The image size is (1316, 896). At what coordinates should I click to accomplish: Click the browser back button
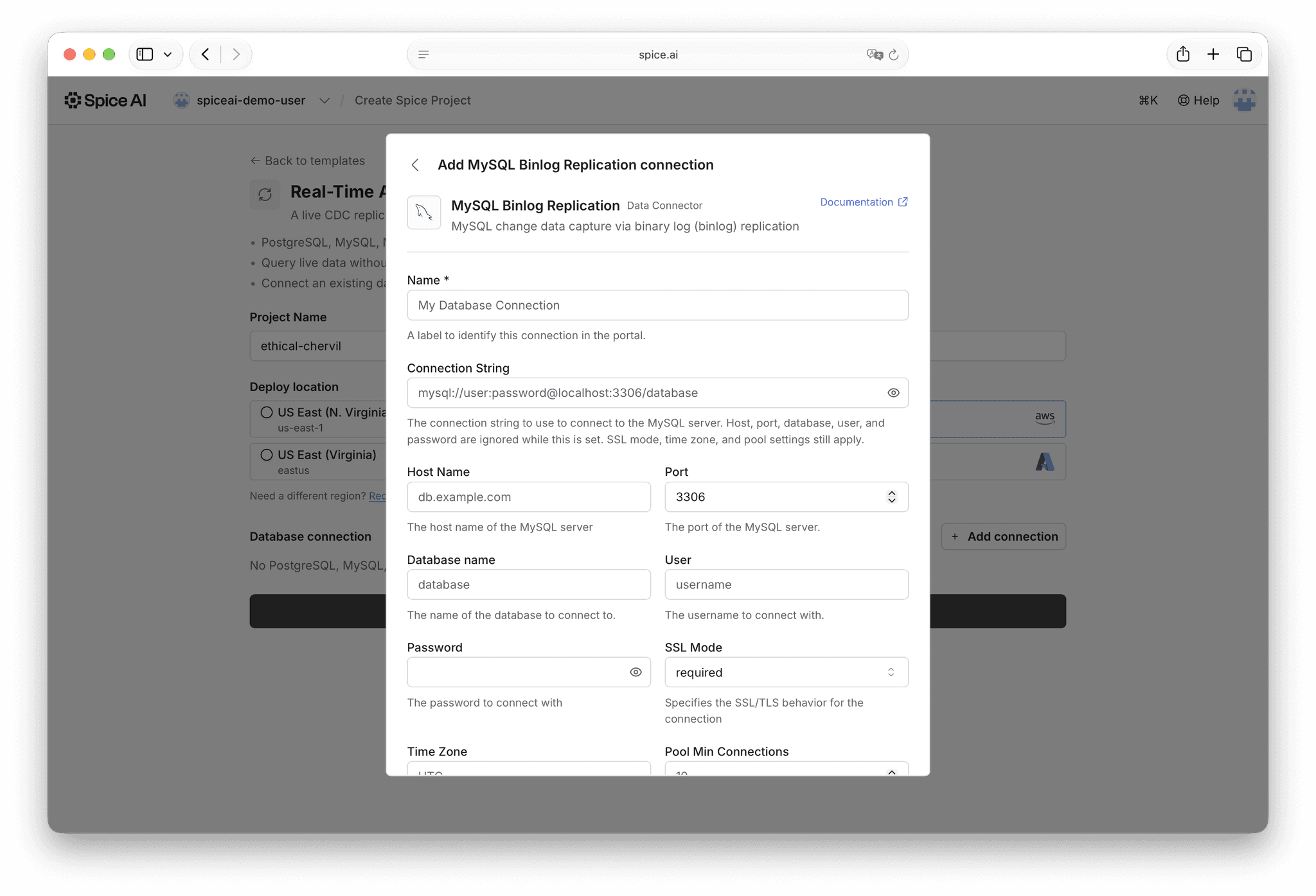click(206, 55)
